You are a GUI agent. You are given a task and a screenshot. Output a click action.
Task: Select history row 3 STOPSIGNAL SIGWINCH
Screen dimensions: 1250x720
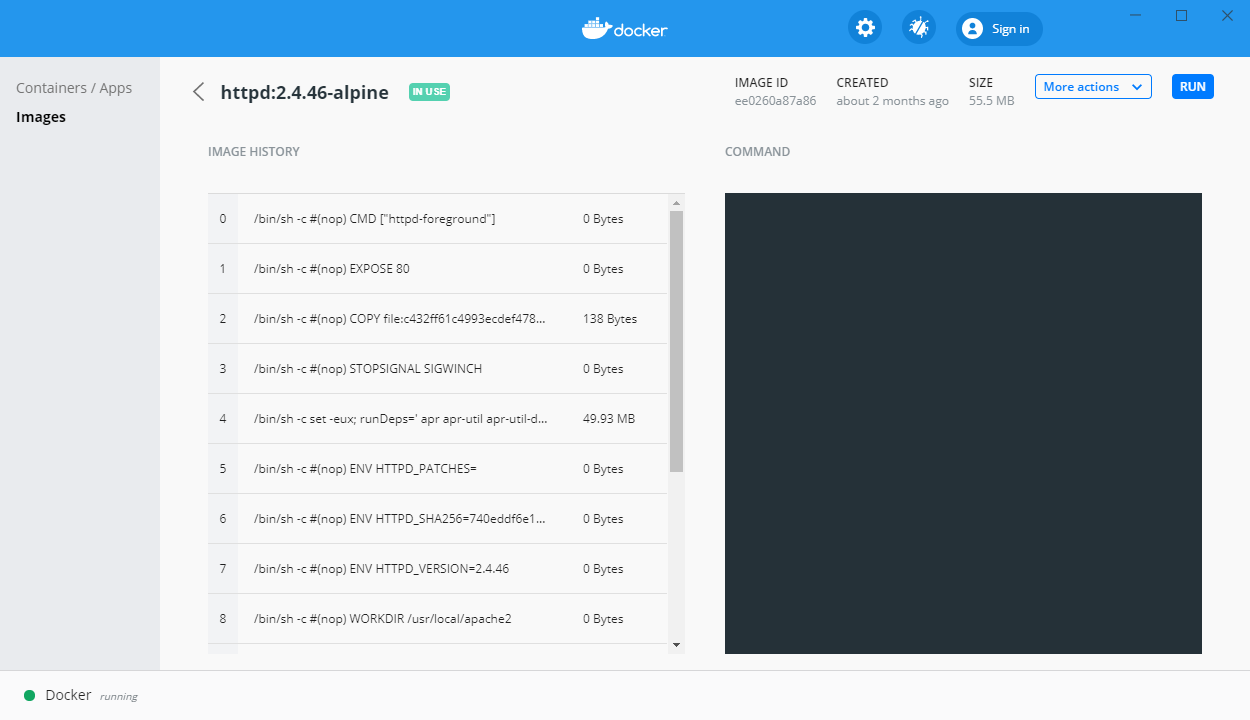[437, 369]
